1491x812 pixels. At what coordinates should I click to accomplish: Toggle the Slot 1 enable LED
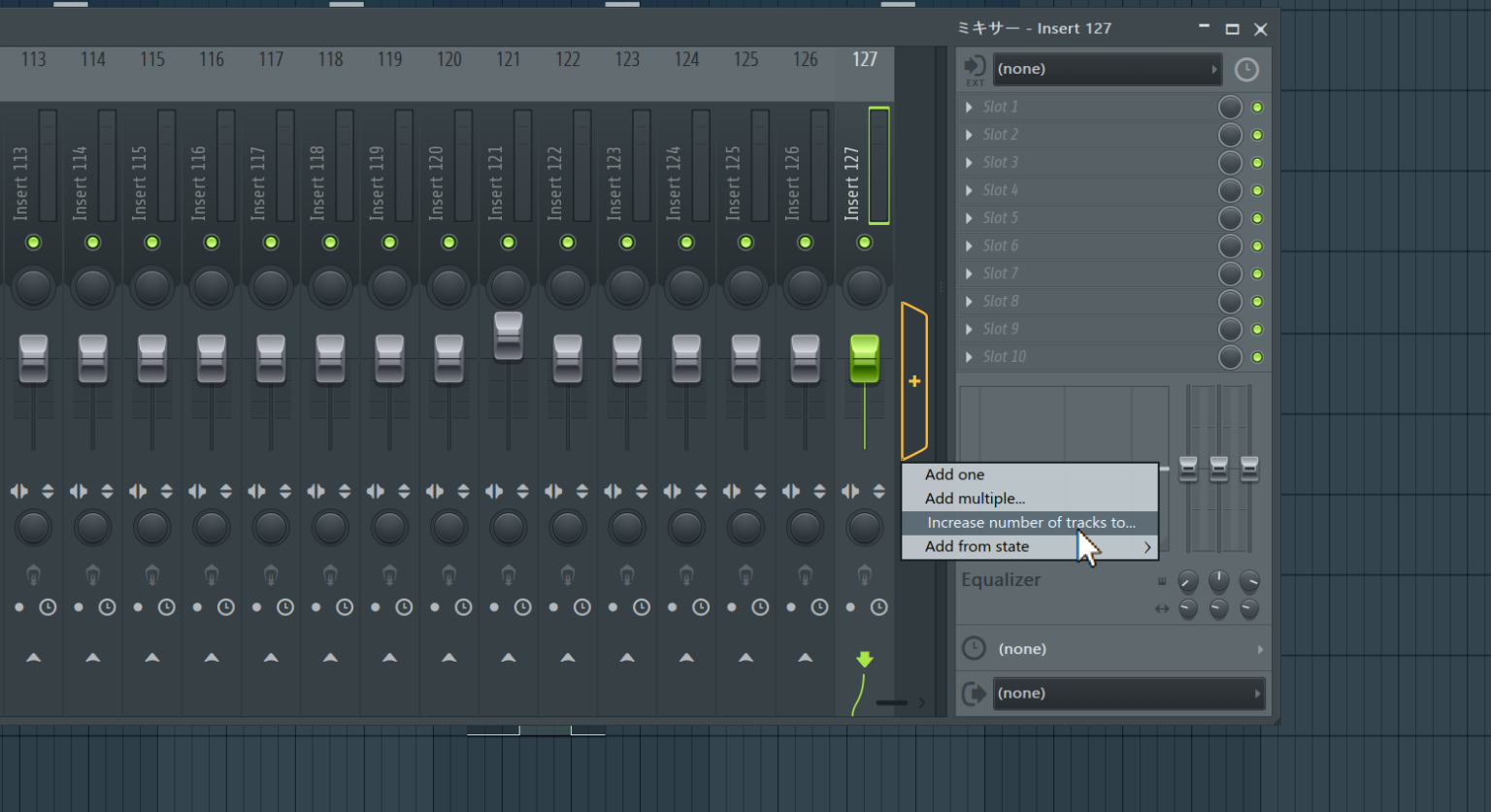(1258, 107)
